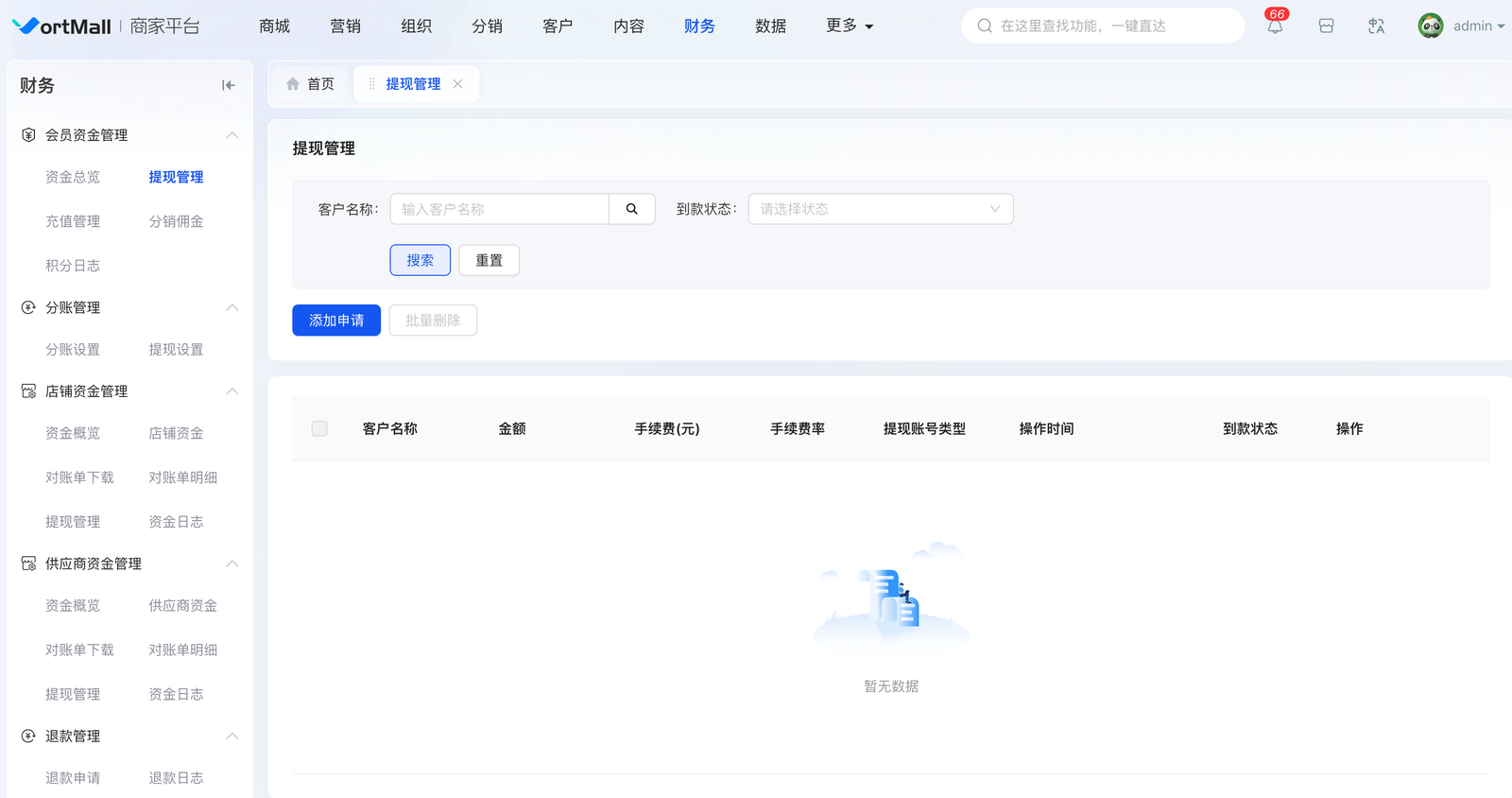Close the 提现管理 tab
The height and width of the screenshot is (798, 1512).
click(458, 84)
